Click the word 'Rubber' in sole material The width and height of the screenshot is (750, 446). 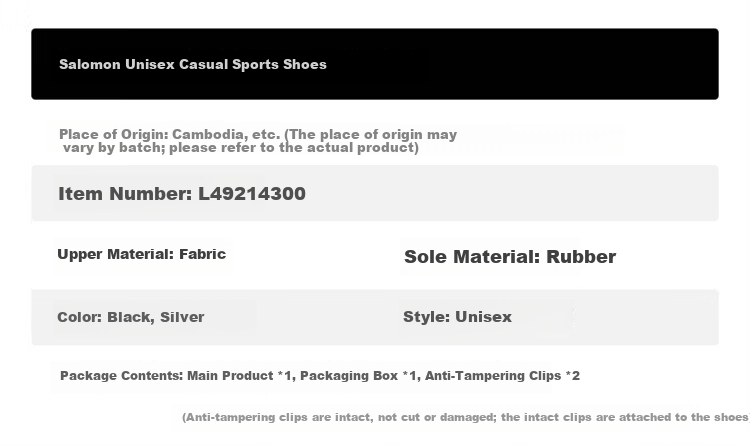coord(581,257)
